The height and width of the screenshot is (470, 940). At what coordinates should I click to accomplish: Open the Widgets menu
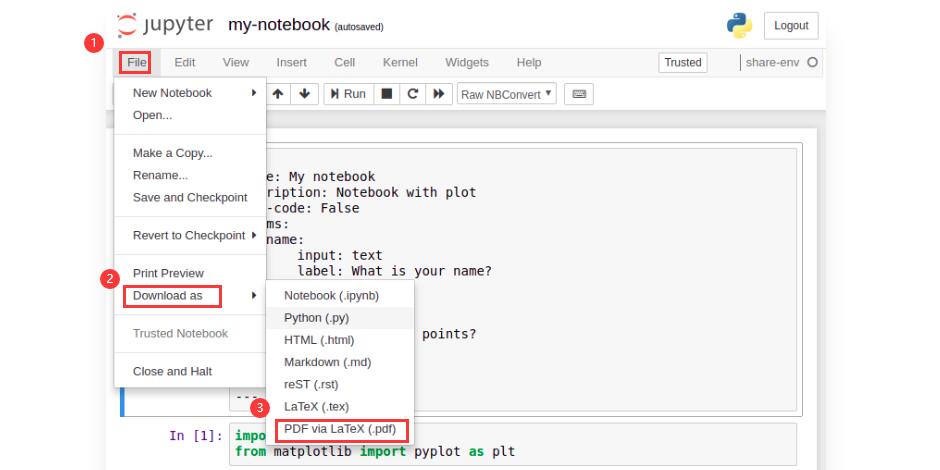coord(467,62)
